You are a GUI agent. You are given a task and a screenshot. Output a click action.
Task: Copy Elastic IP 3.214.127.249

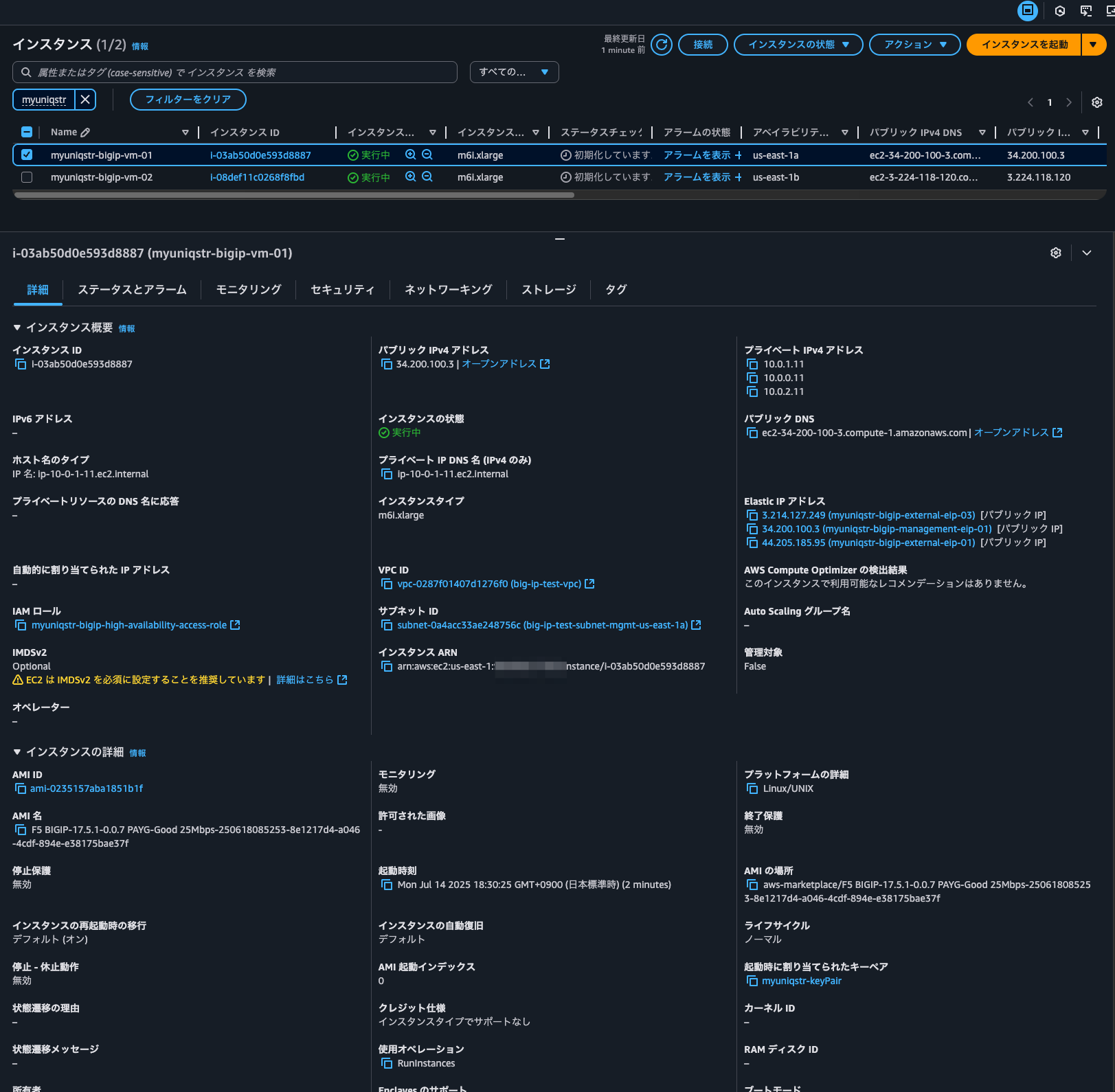point(752,515)
